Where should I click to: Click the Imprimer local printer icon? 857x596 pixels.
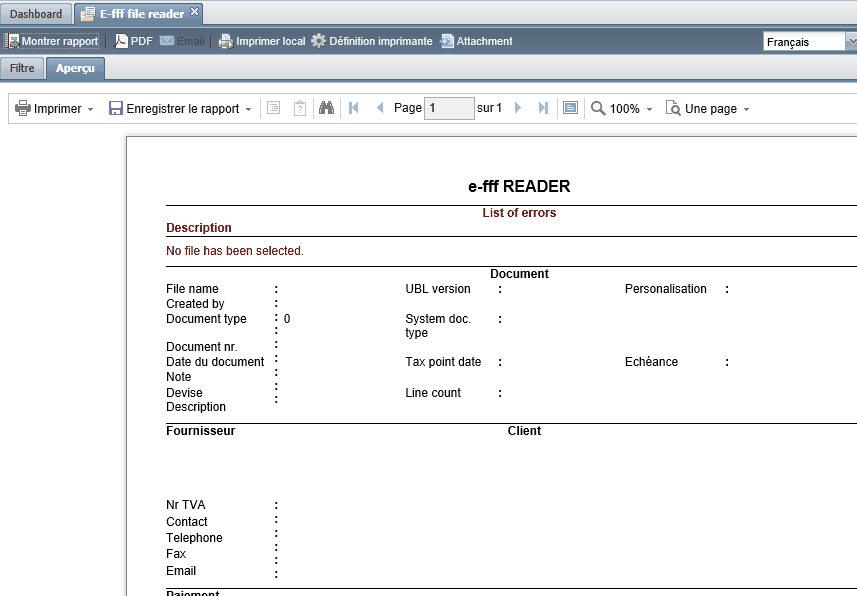pos(226,42)
